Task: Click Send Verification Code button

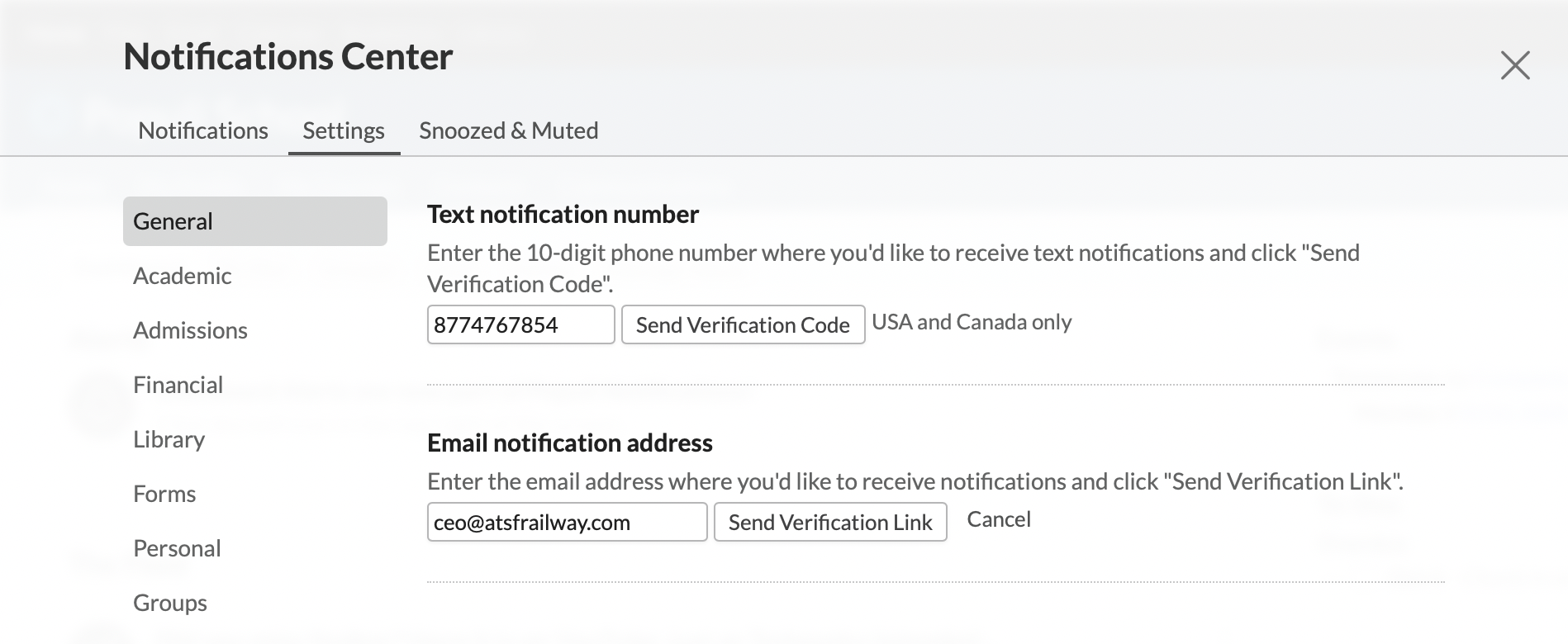Action: [x=744, y=324]
